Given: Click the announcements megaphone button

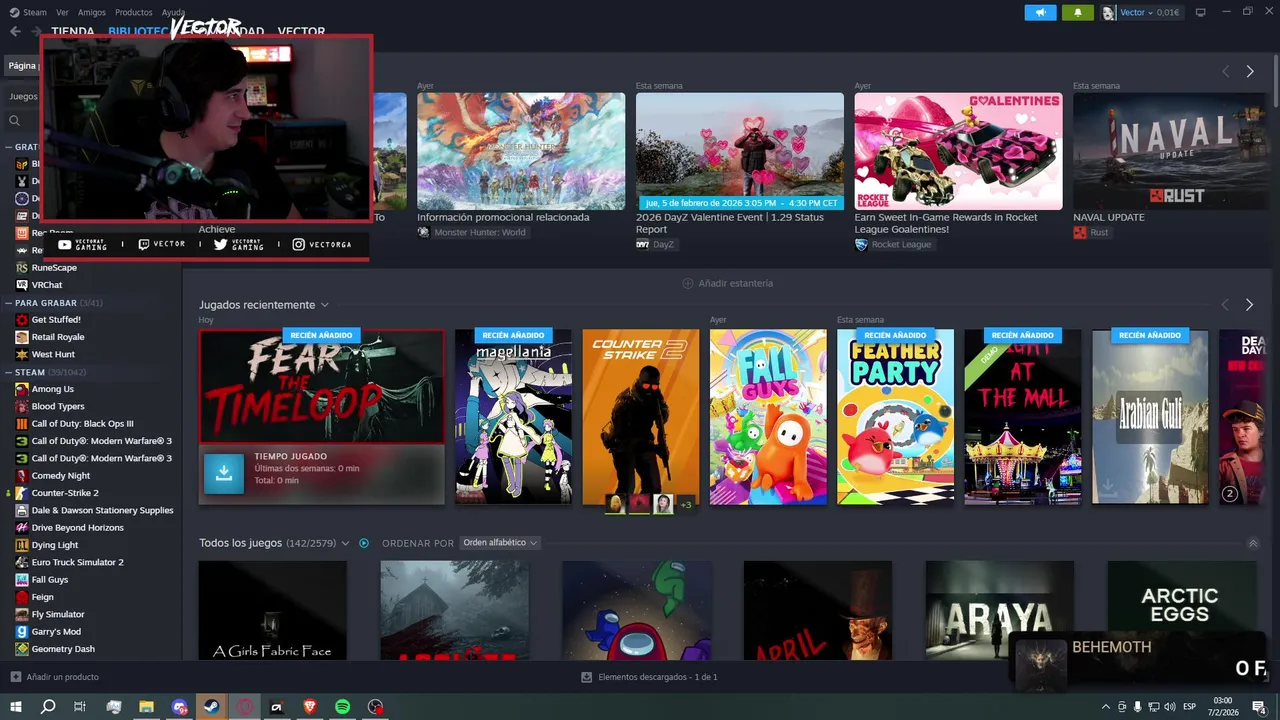Looking at the screenshot, I should click(1040, 13).
